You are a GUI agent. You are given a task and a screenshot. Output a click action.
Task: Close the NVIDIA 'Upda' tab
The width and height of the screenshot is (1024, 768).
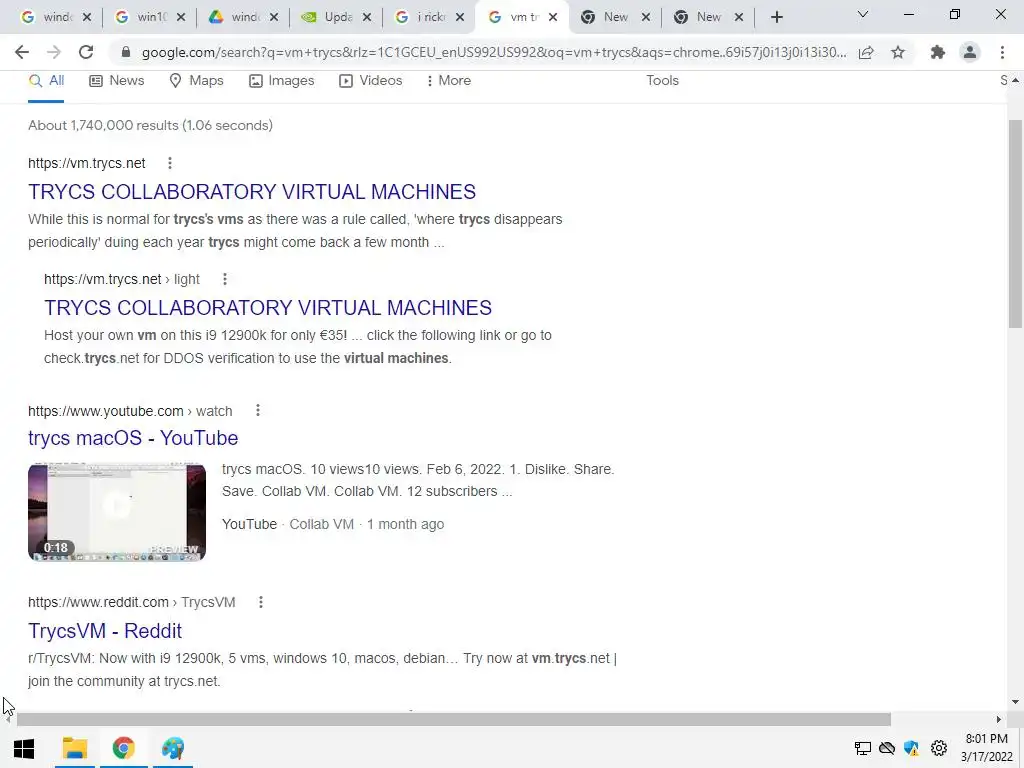(367, 17)
